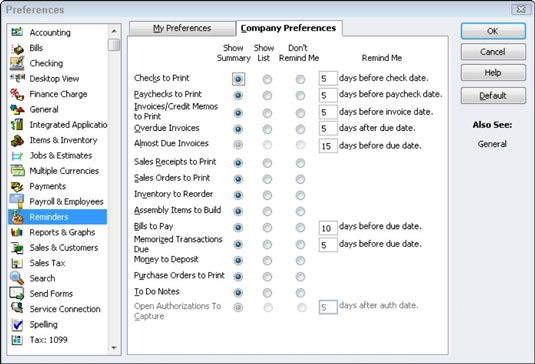
Task: Edit days field for Checks to Print
Action: point(328,78)
